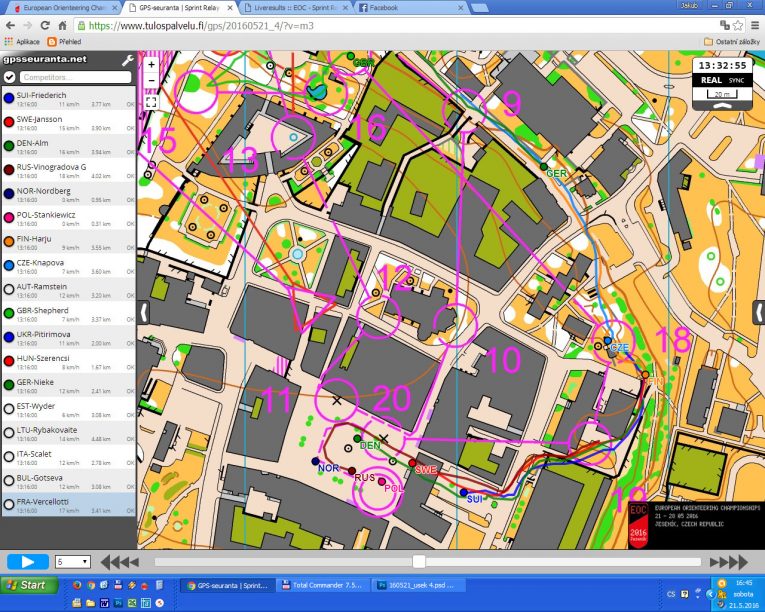Toggle fullscreen map view icon

click(x=151, y=102)
